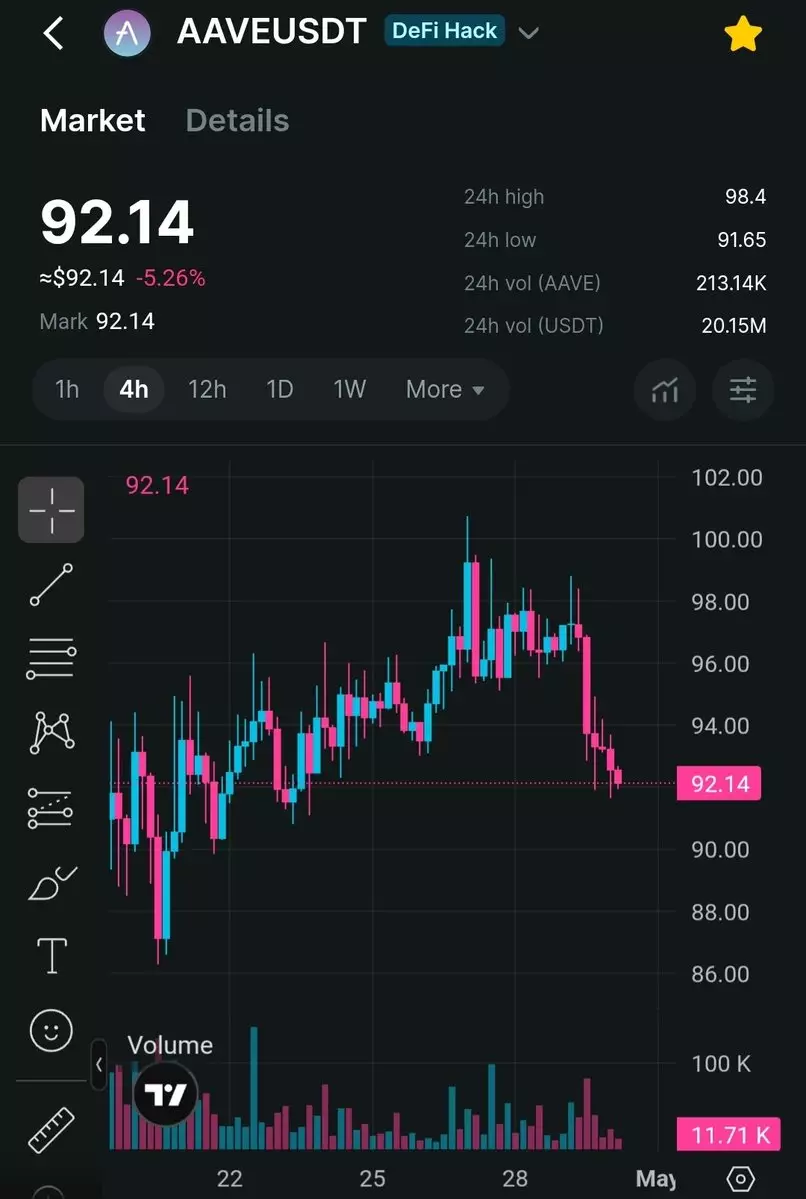The image size is (806, 1199).
Task: Open the chart indicators button
Action: (x=665, y=390)
